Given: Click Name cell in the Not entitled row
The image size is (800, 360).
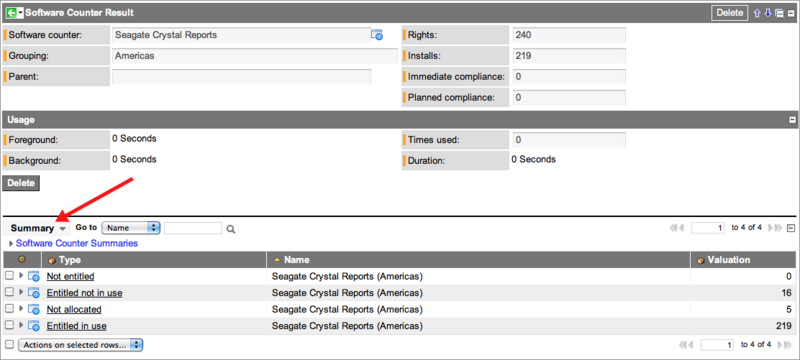Looking at the screenshot, I should point(479,276).
